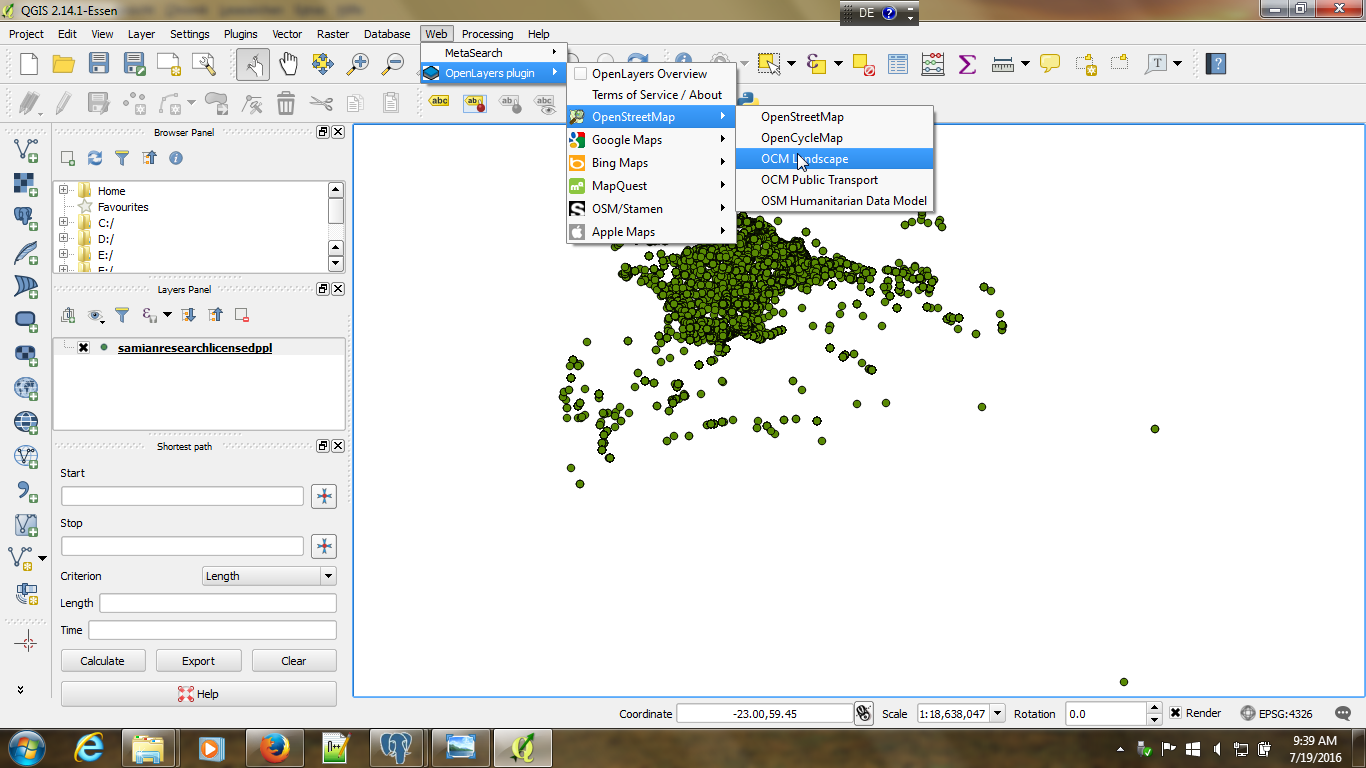This screenshot has width=1366, height=768.
Task: Open the MetaSearch submenu
Action: [x=493, y=53]
